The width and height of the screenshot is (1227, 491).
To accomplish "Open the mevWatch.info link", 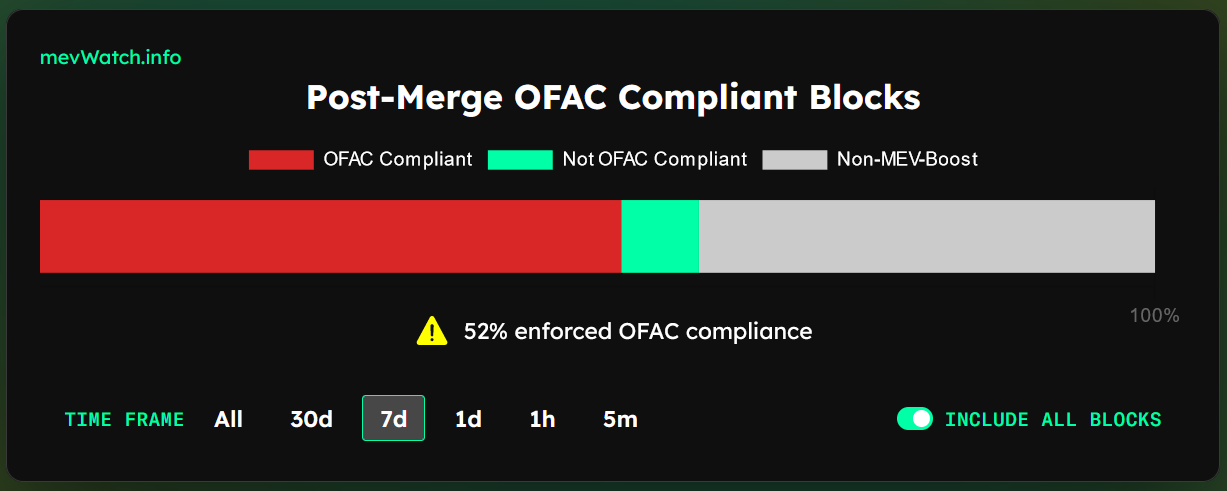I will point(110,57).
